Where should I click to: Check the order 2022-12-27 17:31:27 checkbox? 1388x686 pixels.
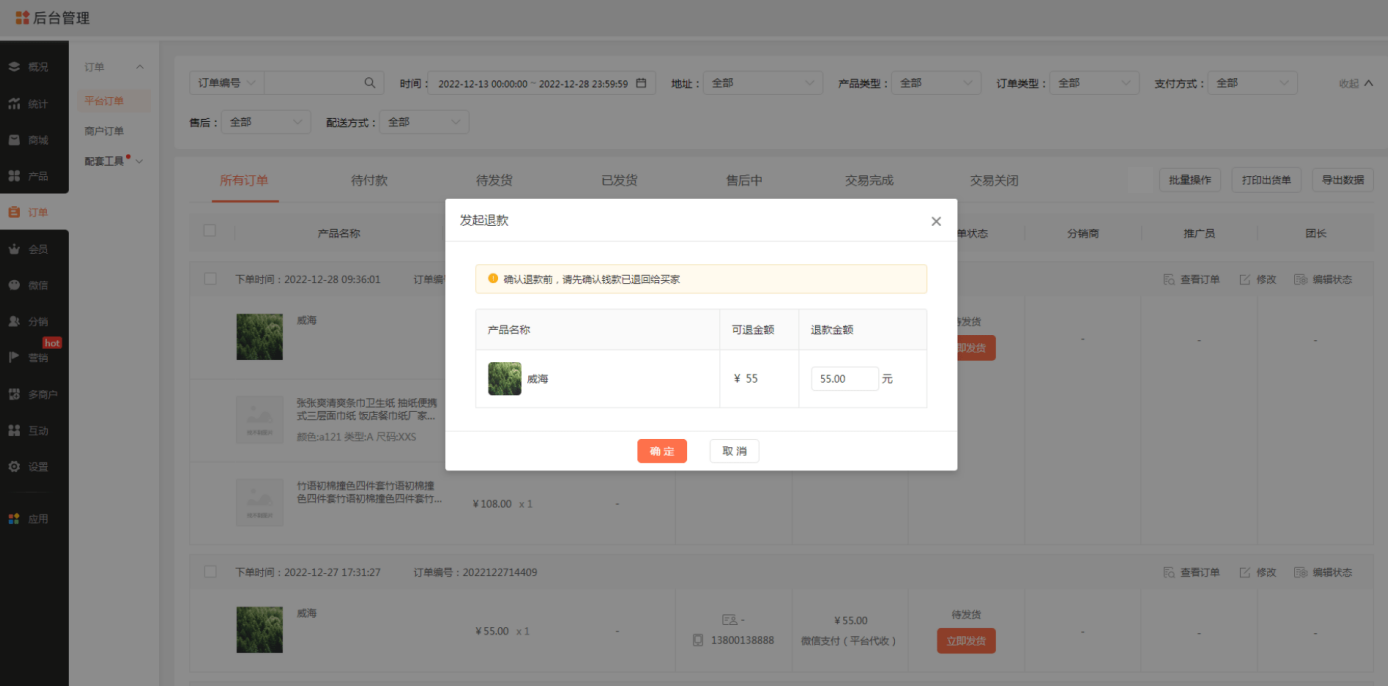click(x=210, y=572)
